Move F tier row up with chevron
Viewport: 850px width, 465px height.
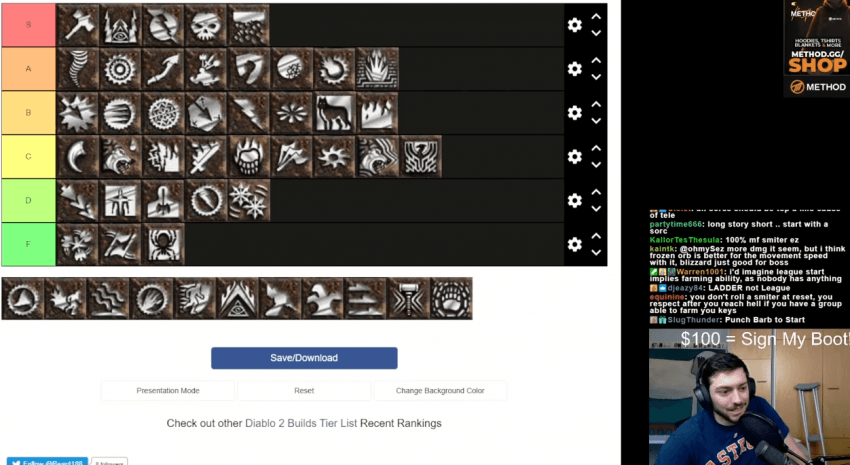pos(596,236)
